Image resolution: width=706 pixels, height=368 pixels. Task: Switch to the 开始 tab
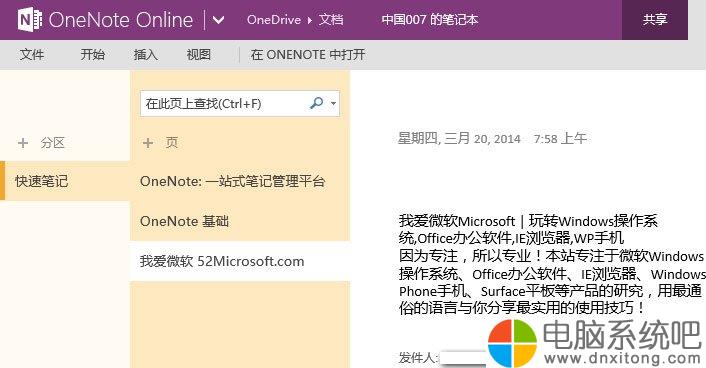click(92, 55)
